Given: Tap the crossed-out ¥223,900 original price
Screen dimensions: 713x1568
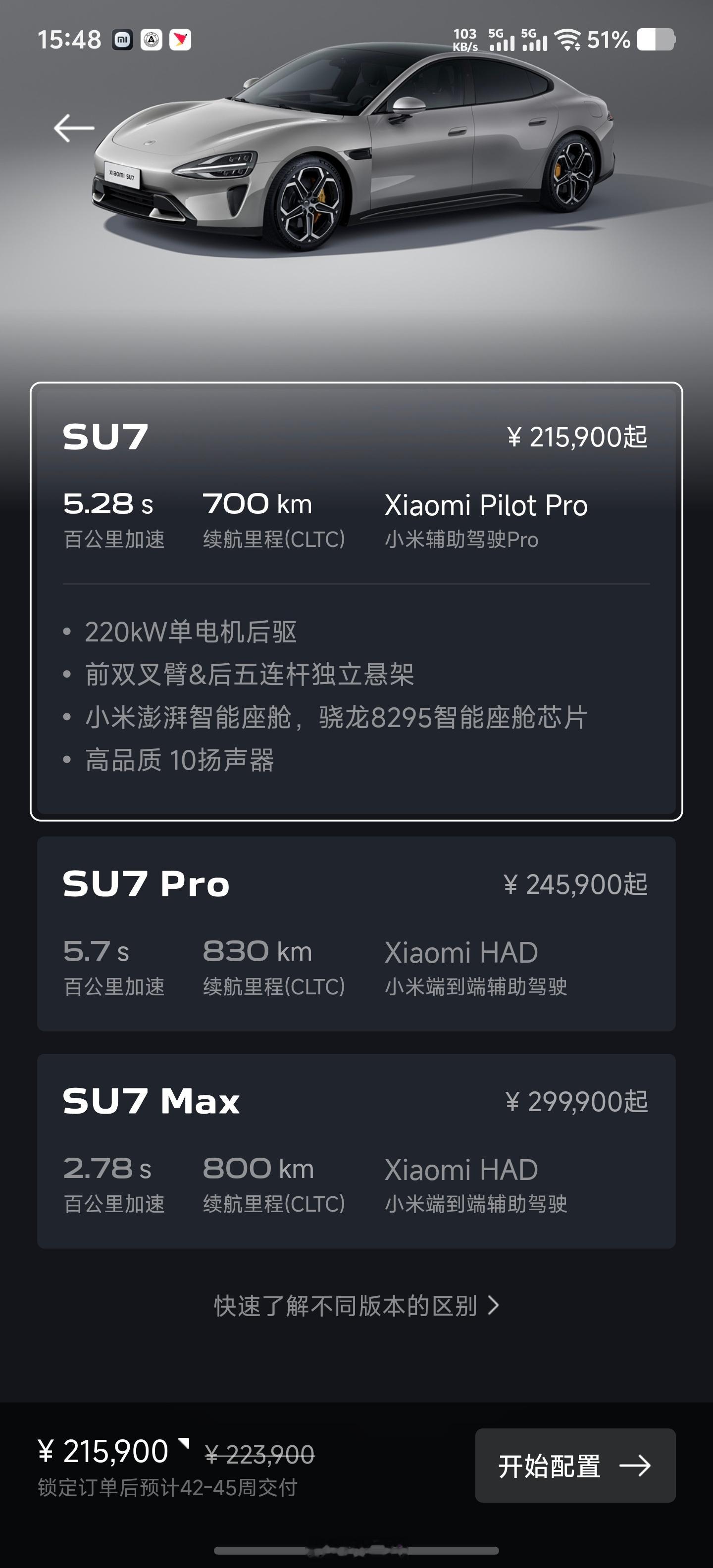Looking at the screenshot, I should pyautogui.click(x=259, y=1455).
